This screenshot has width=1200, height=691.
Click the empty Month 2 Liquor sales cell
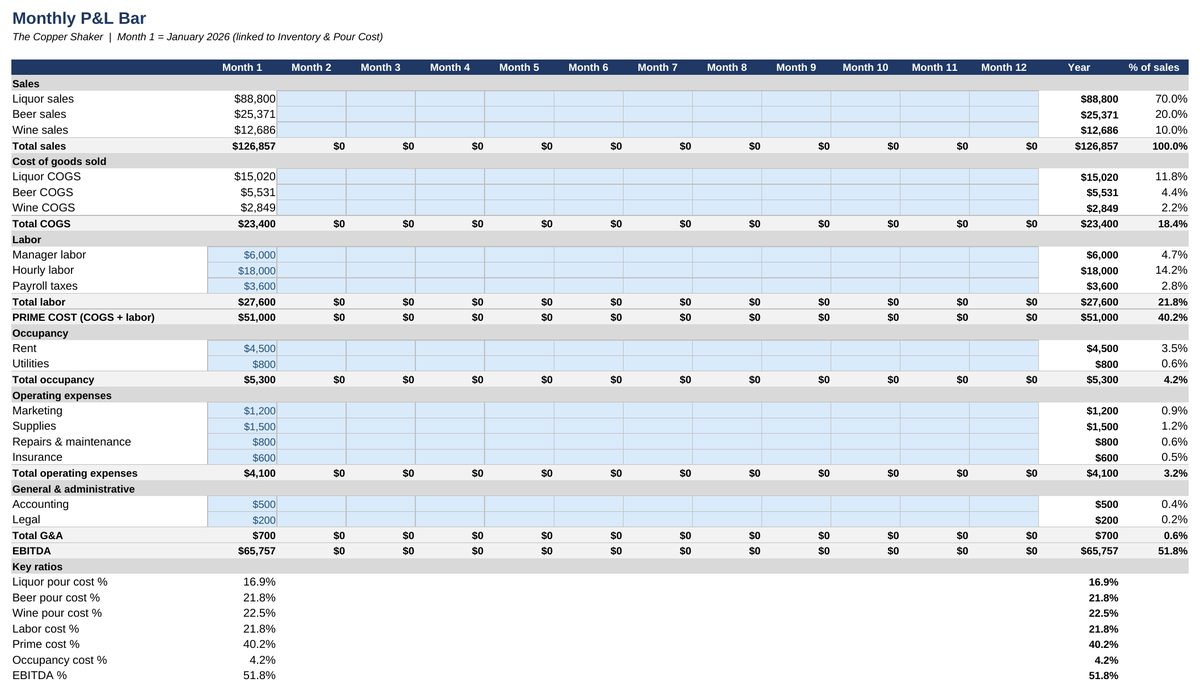[x=311, y=99]
